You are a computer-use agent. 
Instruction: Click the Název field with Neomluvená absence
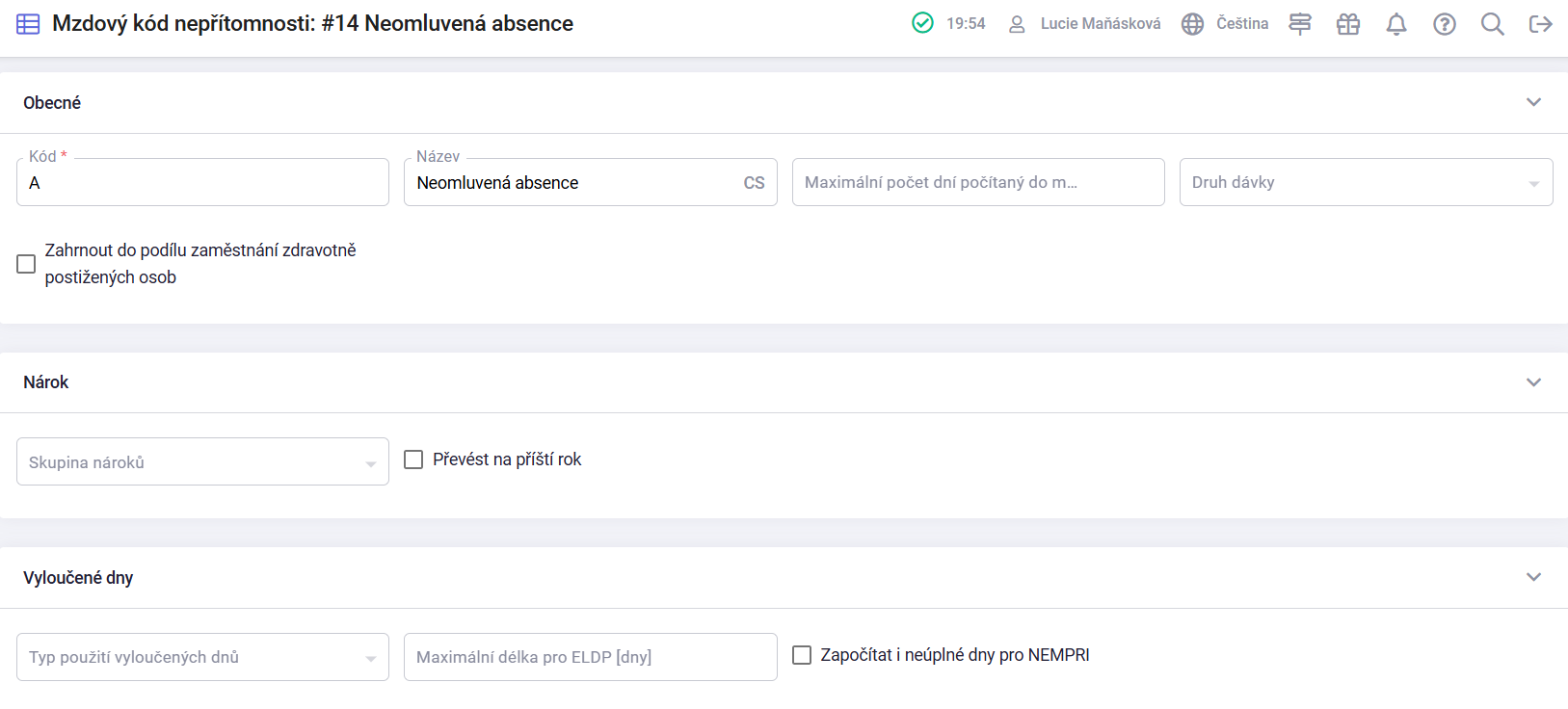[x=590, y=182]
